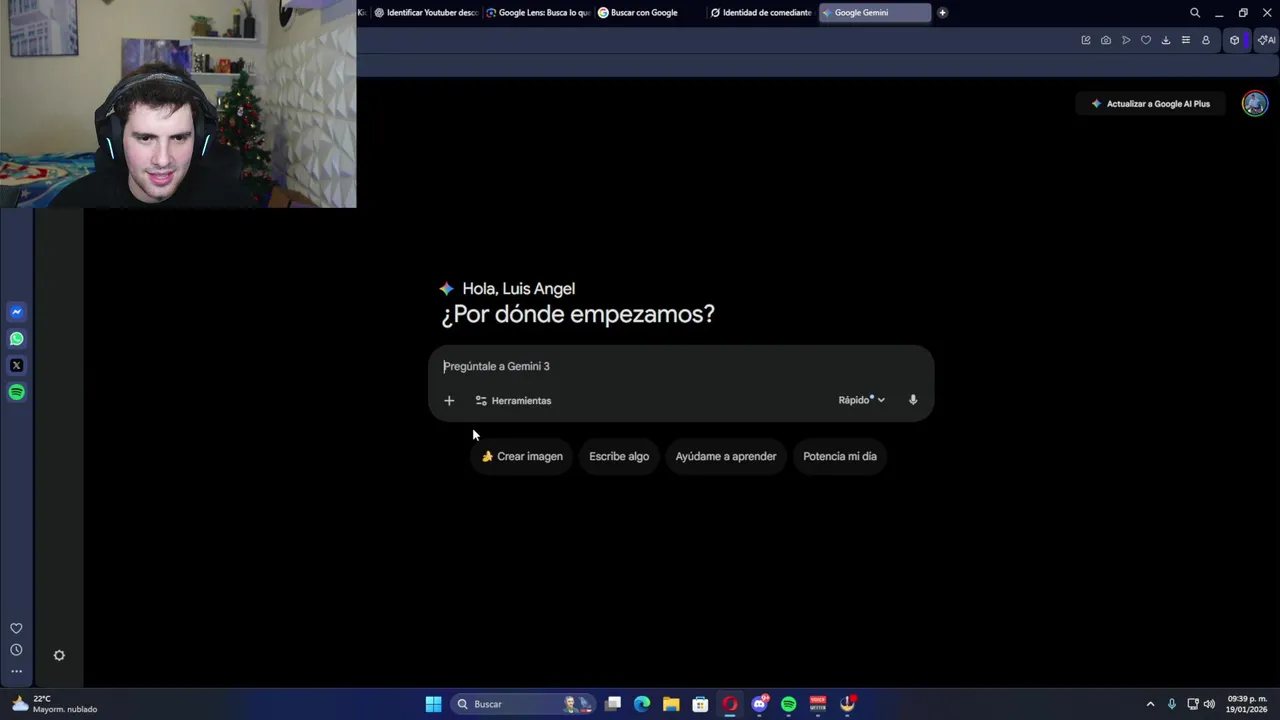Open the weather widget 22°C
1280x720 pixels.
[56, 704]
